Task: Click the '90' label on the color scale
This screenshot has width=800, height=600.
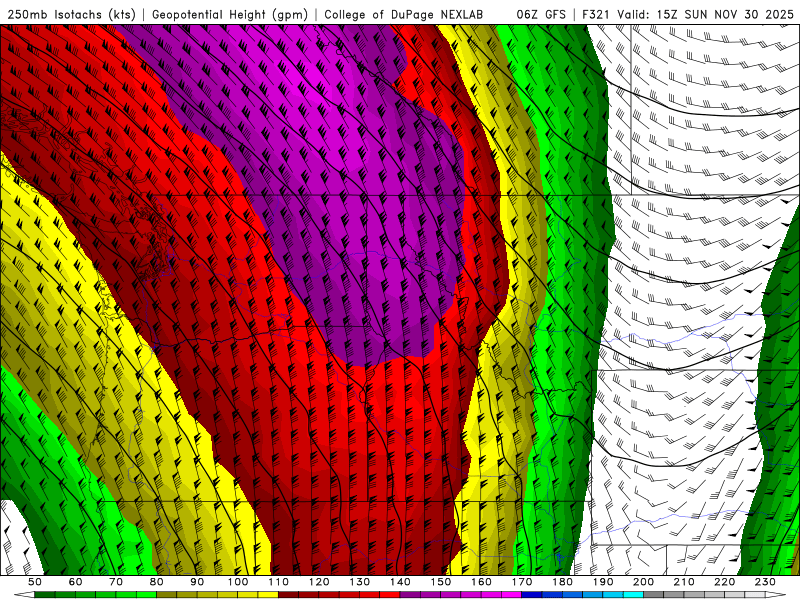Action: pyautogui.click(x=197, y=582)
